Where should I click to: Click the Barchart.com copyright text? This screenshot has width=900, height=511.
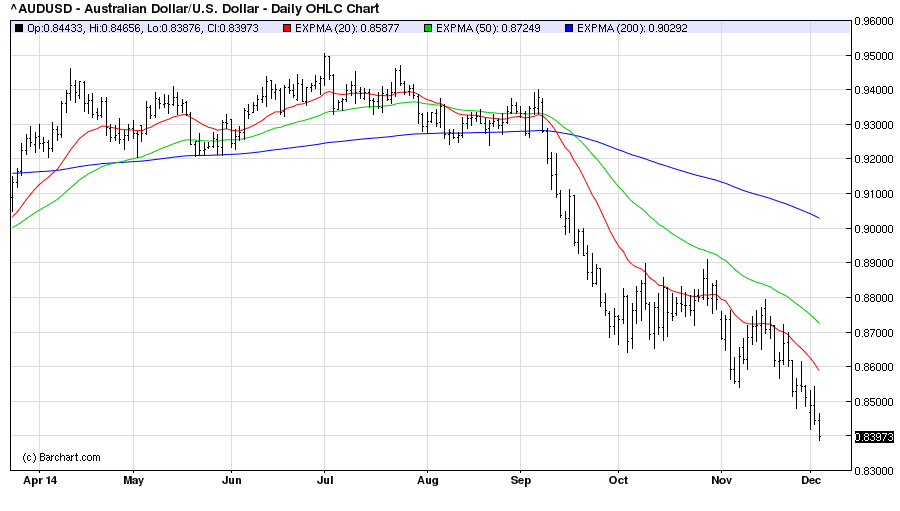(62, 457)
